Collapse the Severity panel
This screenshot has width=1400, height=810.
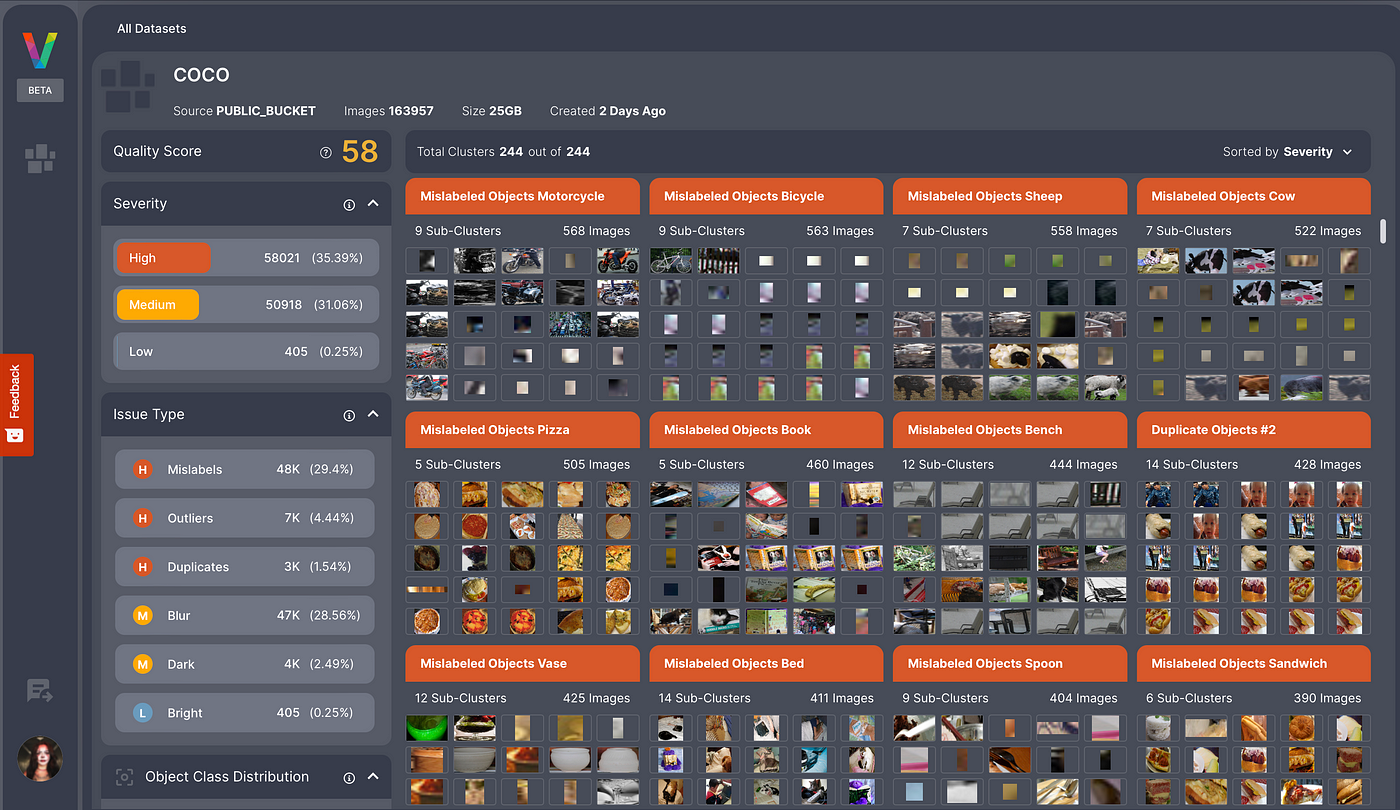point(373,203)
